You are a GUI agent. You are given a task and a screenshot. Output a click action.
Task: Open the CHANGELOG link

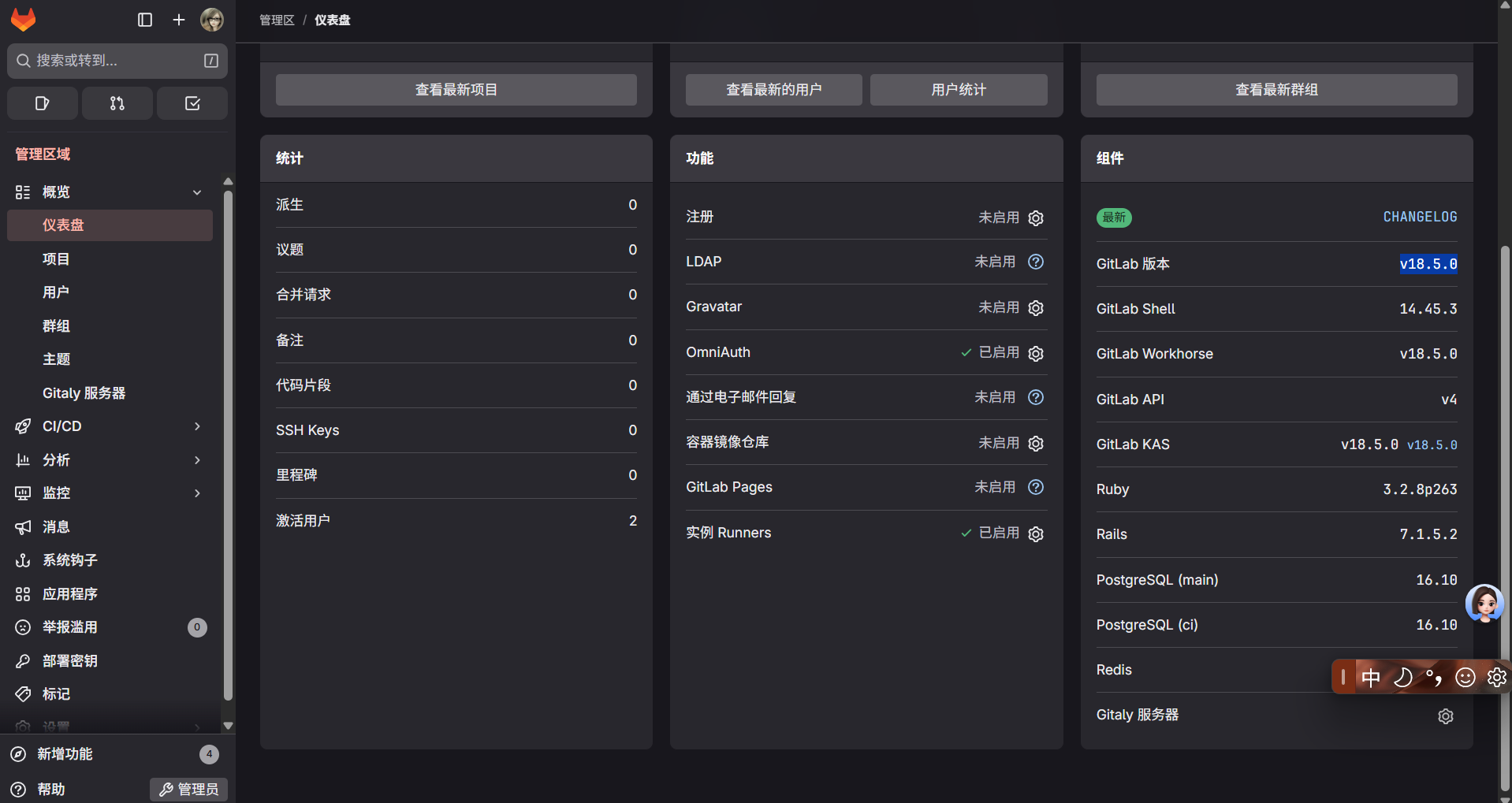(1419, 217)
